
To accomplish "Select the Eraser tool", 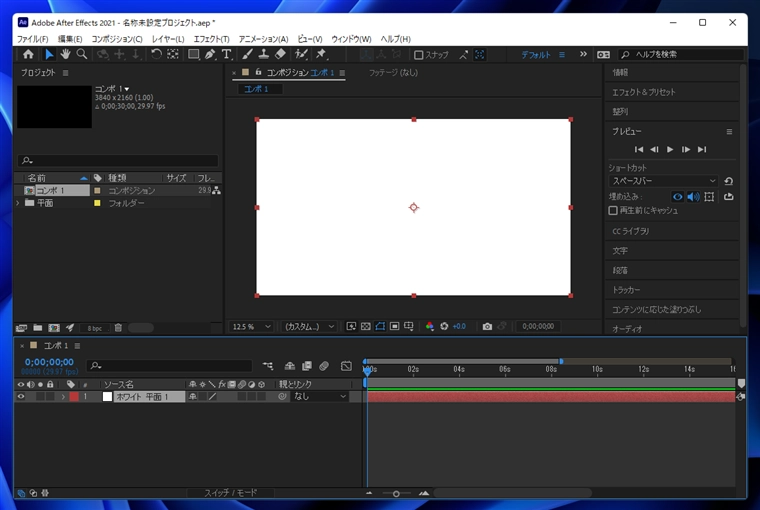I will 280,54.
